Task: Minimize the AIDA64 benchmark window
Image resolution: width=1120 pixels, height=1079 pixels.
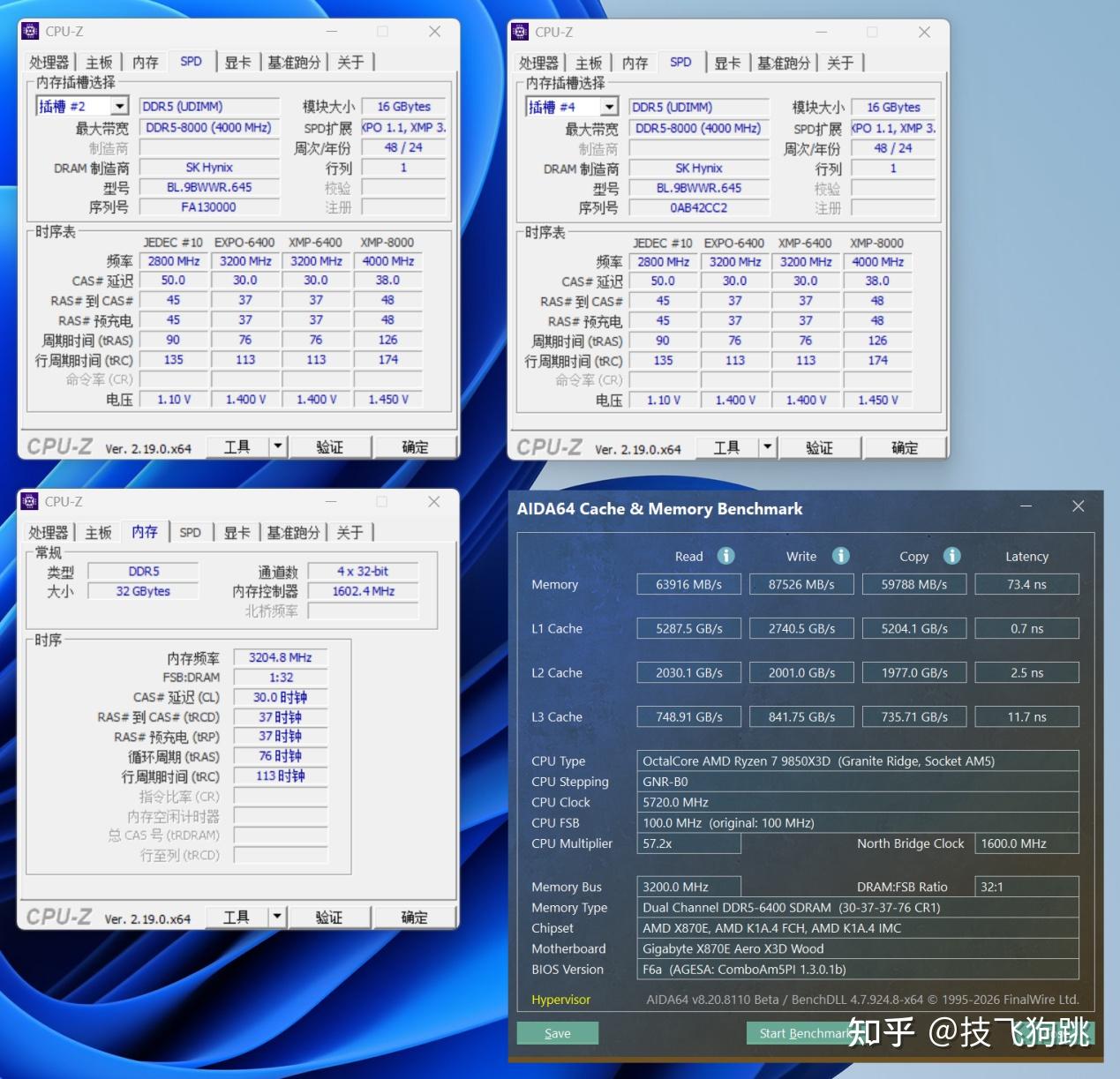Action: click(1026, 506)
